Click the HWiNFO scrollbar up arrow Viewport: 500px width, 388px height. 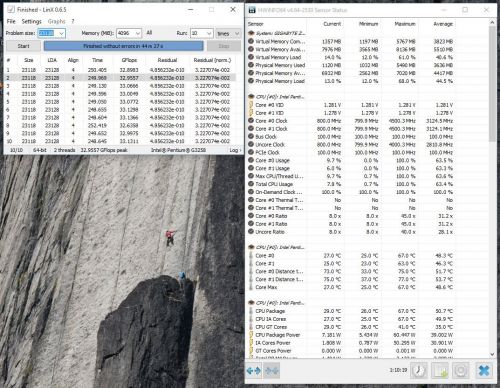click(492, 22)
